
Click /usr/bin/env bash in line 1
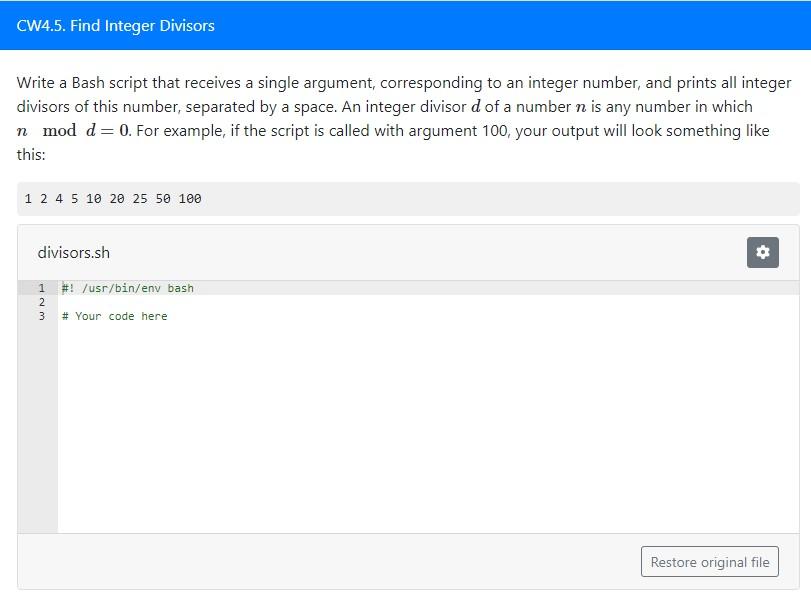coord(148,288)
